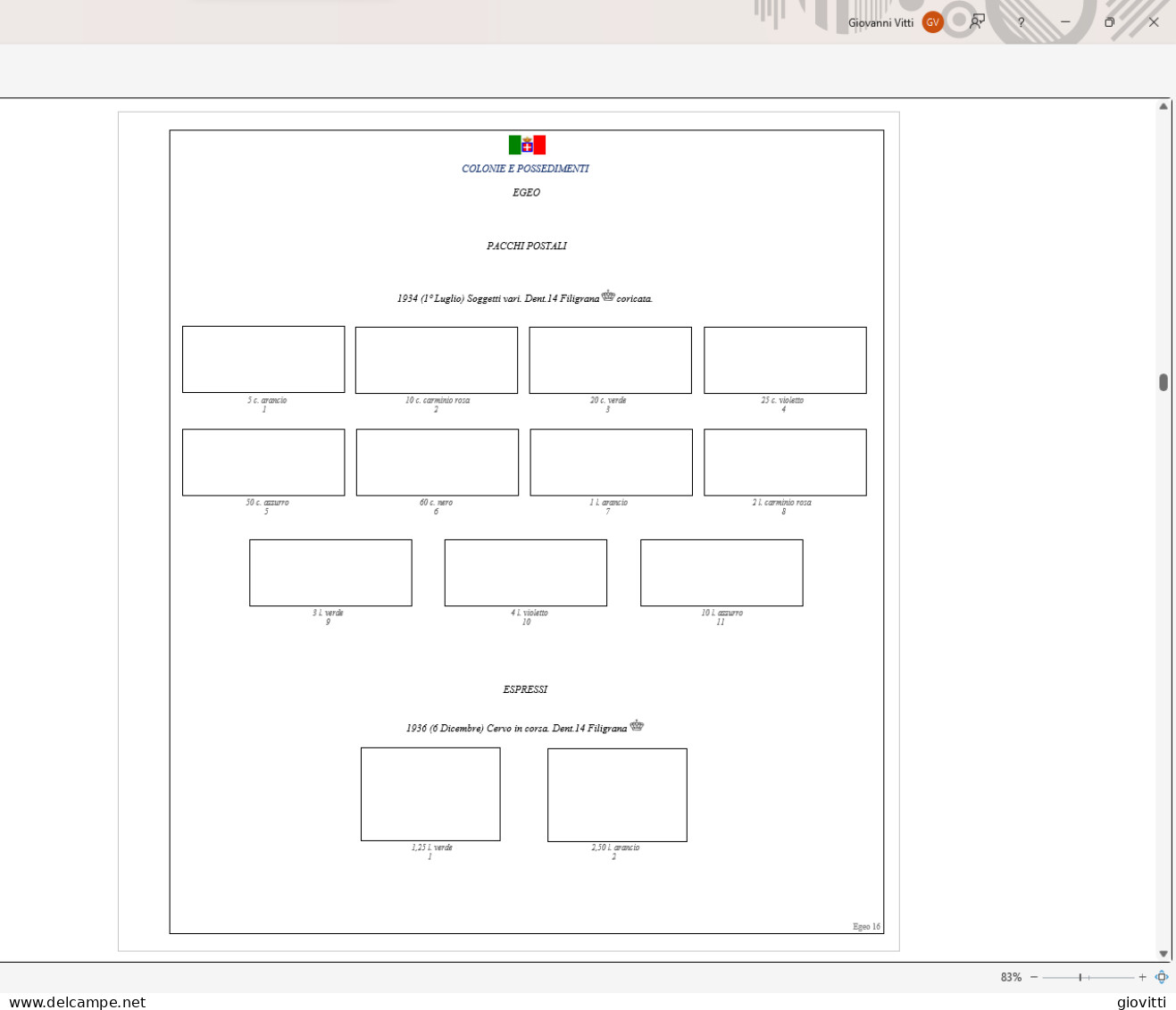The image size is (1176, 1010).
Task: Click the ESPRESSI section heading
Action: (525, 689)
